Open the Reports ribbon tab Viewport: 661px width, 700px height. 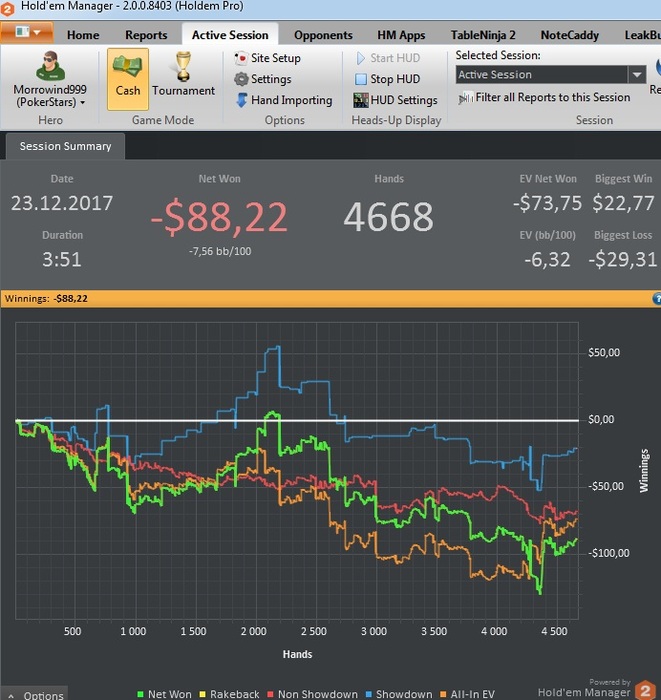pyautogui.click(x=146, y=35)
